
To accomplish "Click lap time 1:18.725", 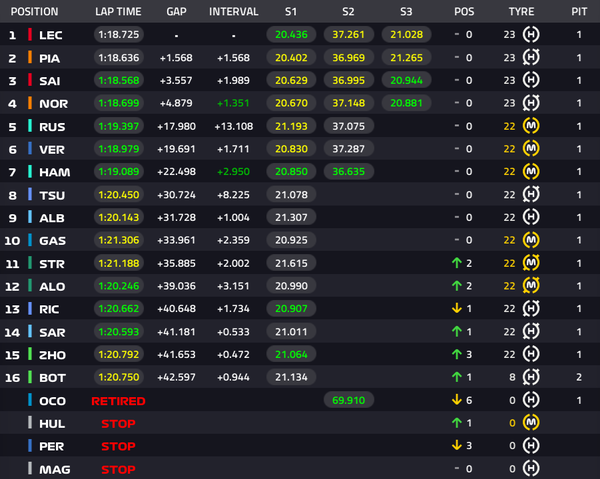I will pyautogui.click(x=119, y=34).
